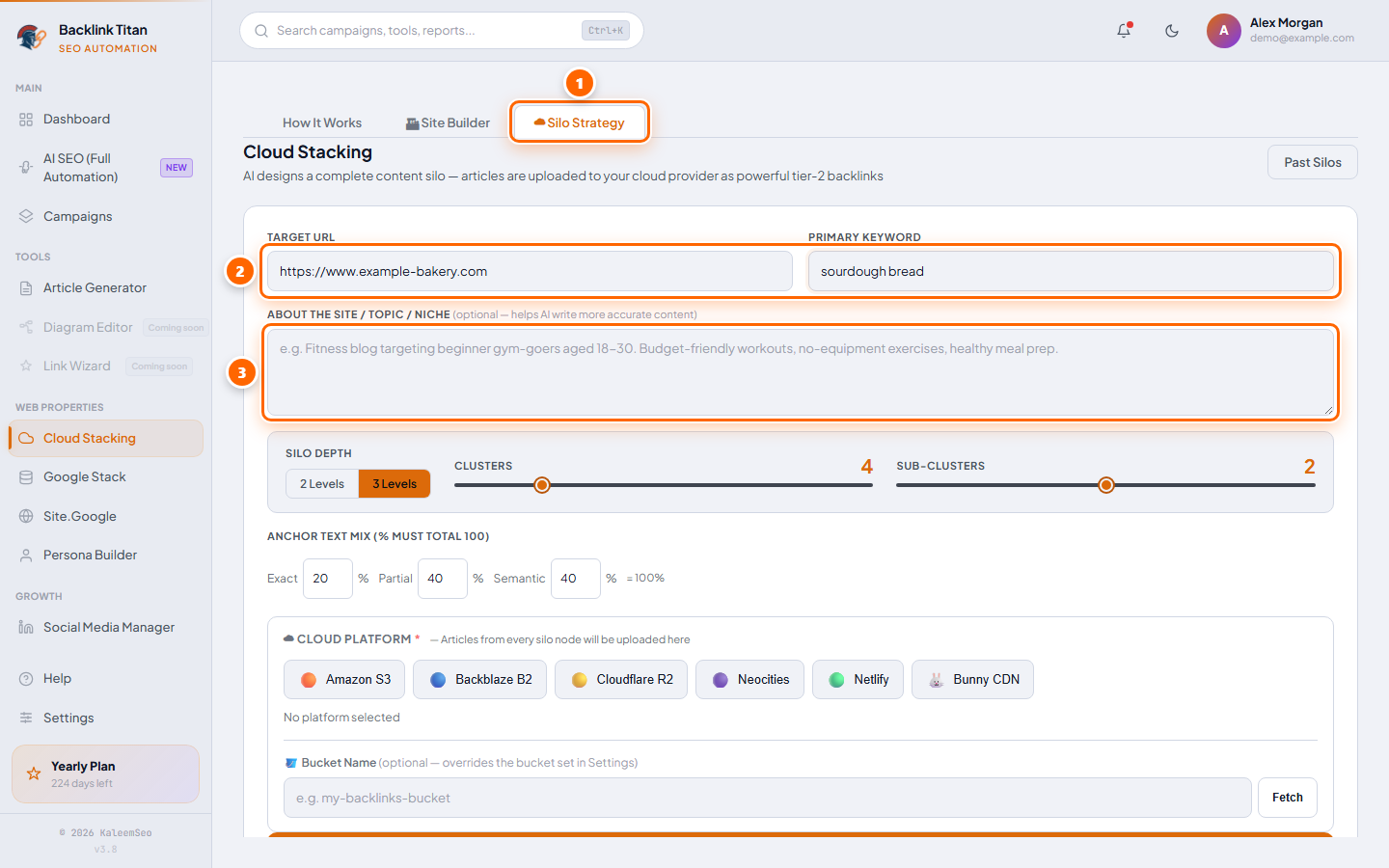Select 3 Levels silo depth
Screen dimensions: 1389x868
[x=395, y=484]
